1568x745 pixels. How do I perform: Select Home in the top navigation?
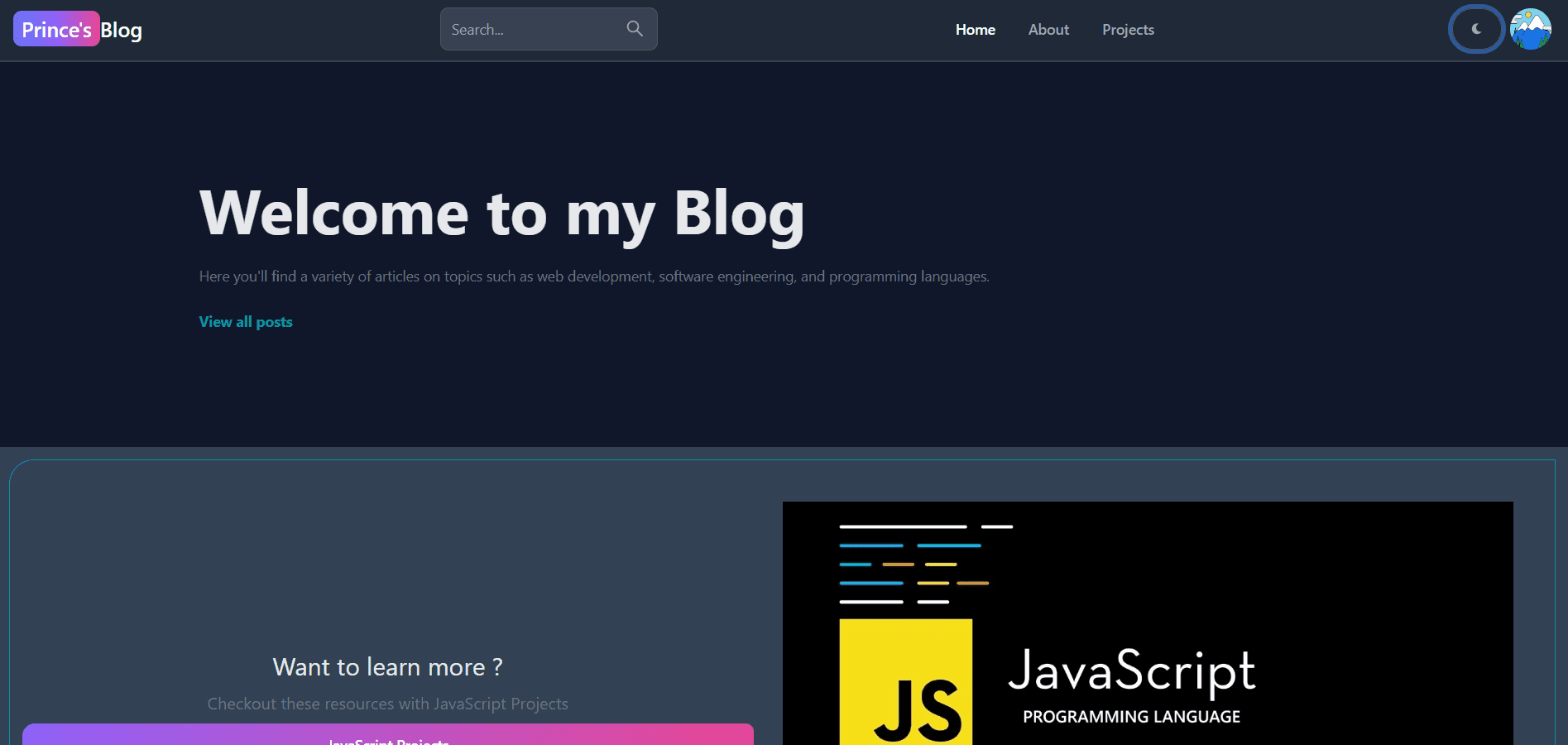pos(975,30)
